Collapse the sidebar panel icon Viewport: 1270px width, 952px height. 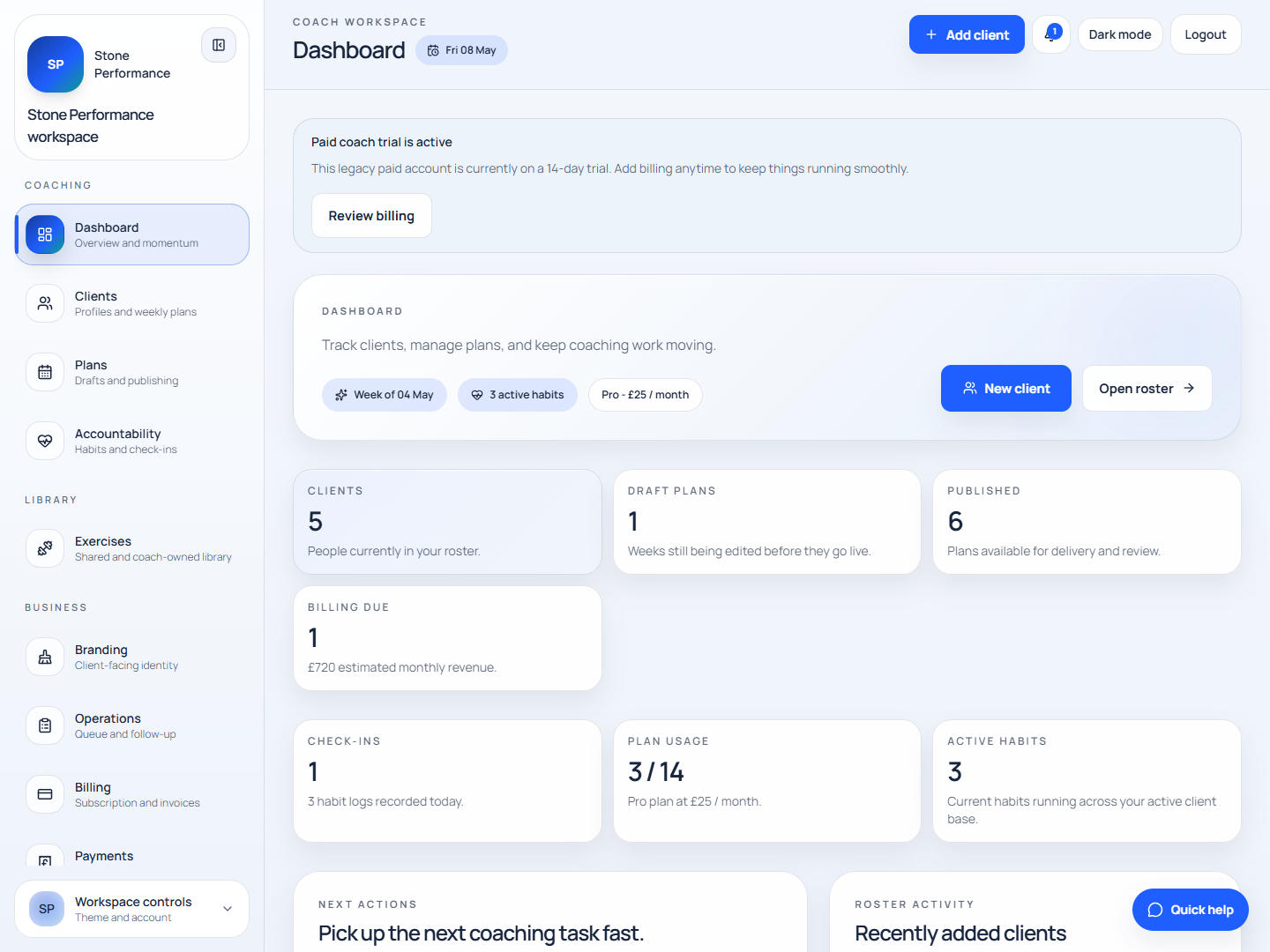click(219, 45)
